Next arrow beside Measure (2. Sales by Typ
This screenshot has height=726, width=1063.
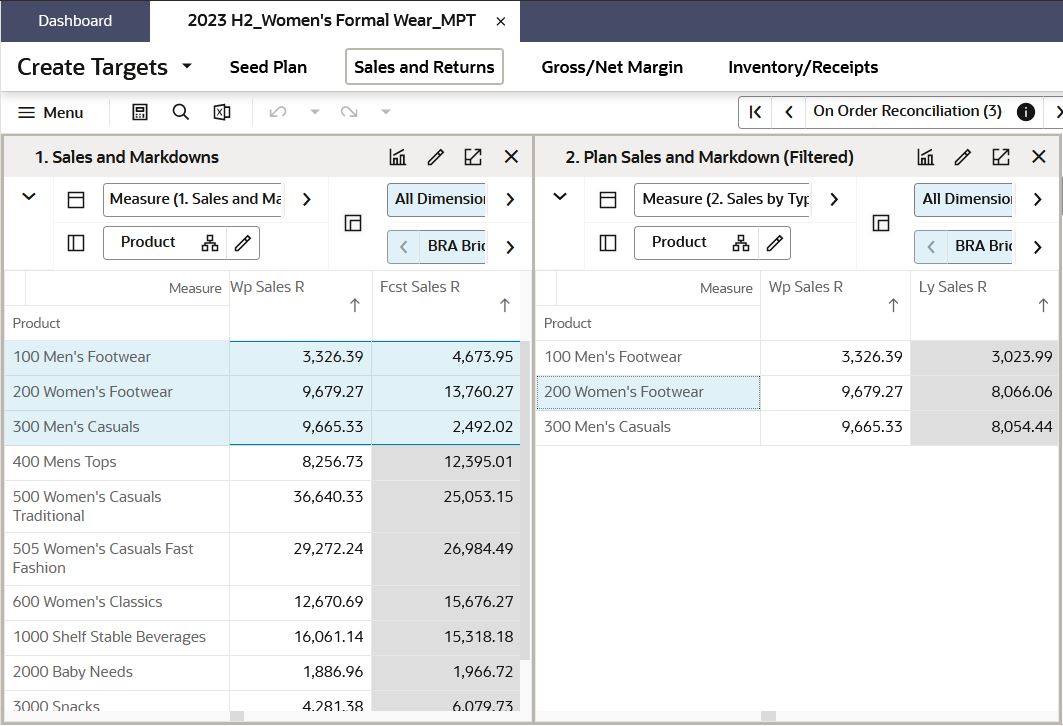click(x=835, y=199)
